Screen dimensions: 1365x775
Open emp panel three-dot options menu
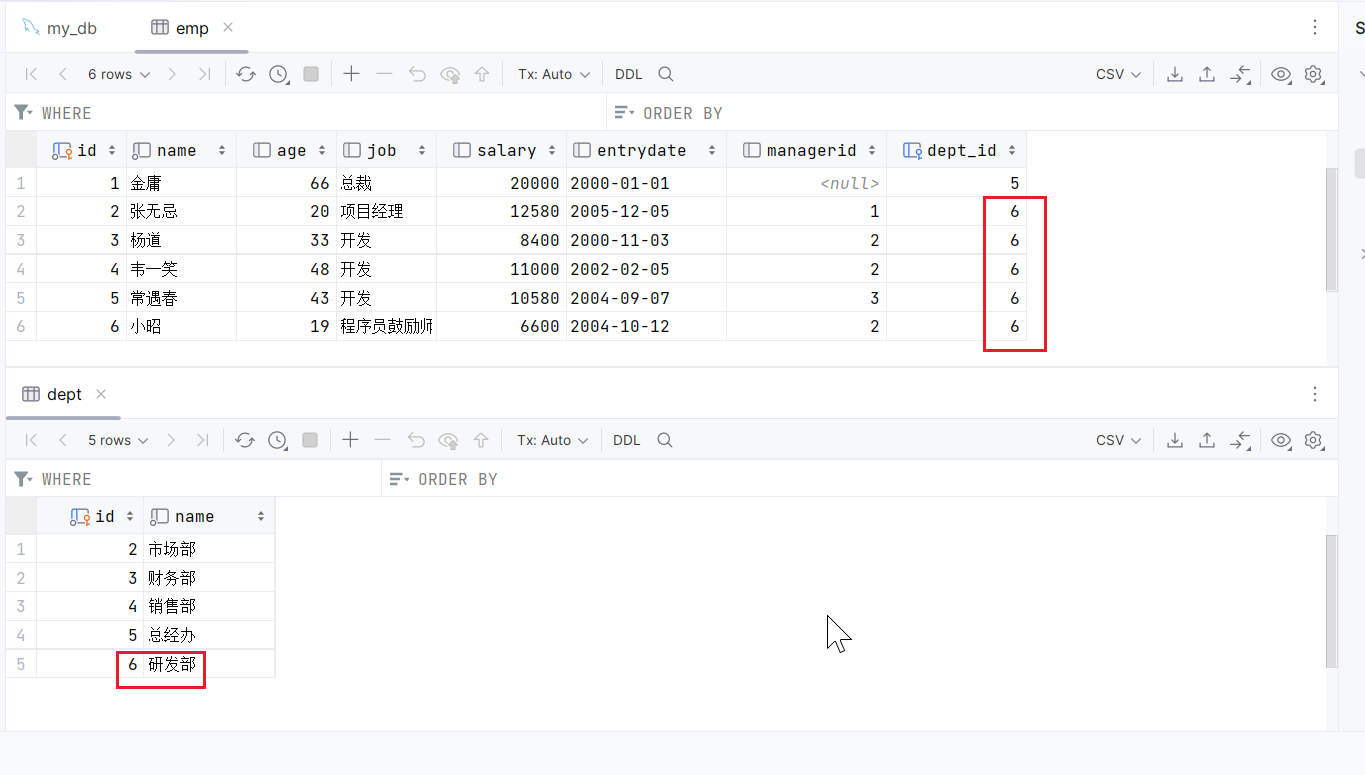[x=1314, y=28]
